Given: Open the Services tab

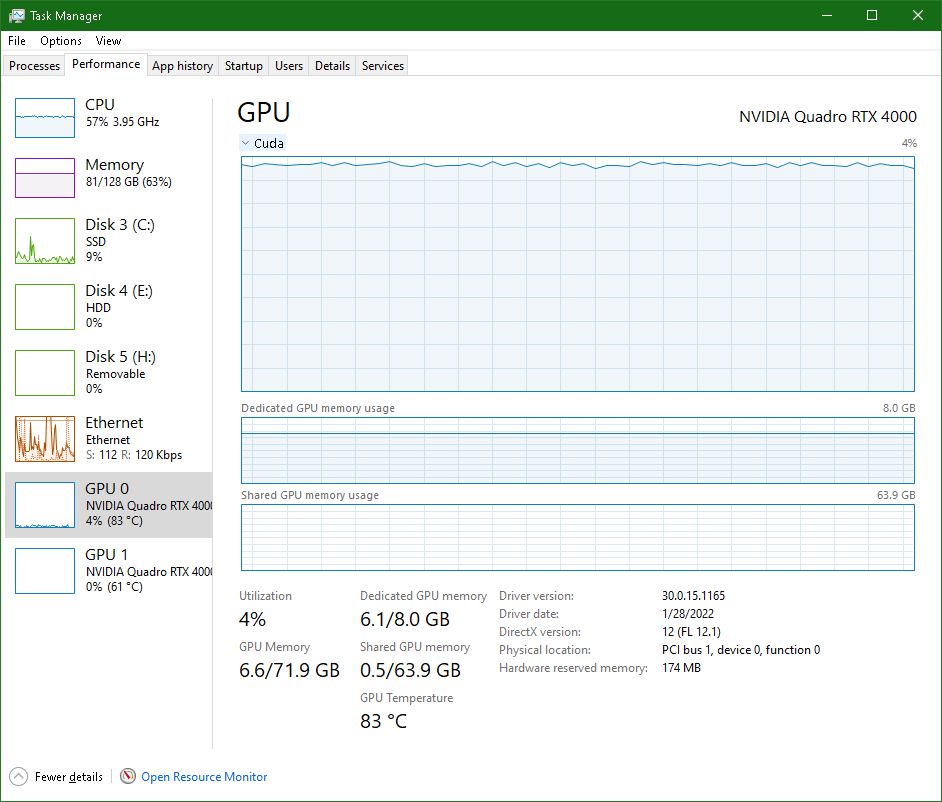Looking at the screenshot, I should tap(383, 65).
